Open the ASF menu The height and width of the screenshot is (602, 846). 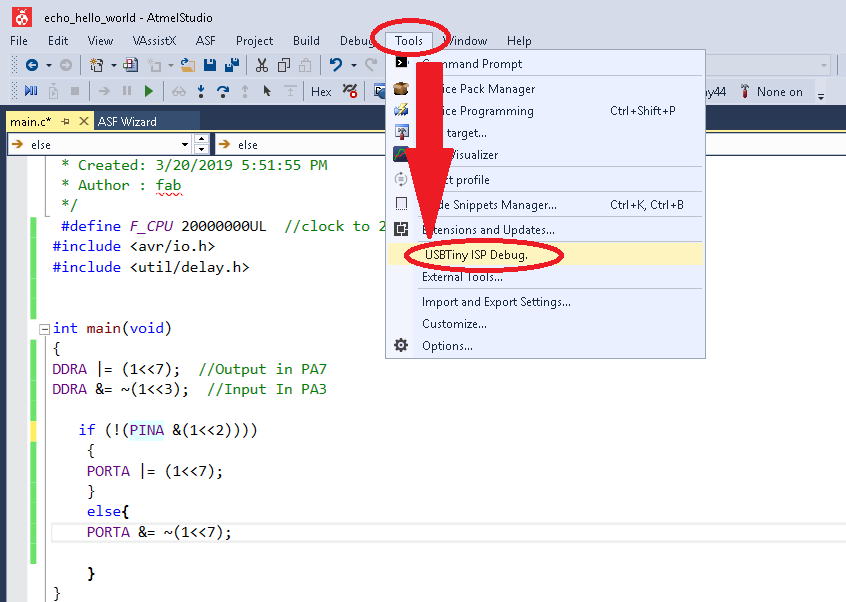click(206, 41)
